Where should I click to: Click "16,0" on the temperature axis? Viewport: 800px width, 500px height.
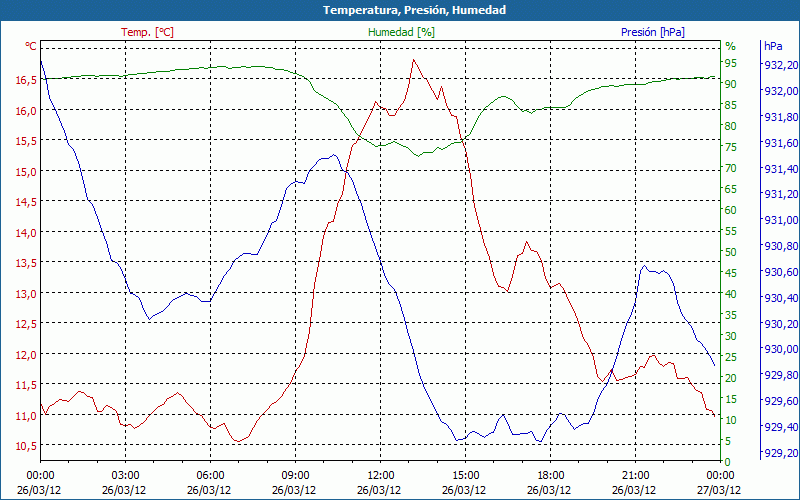pos(27,111)
